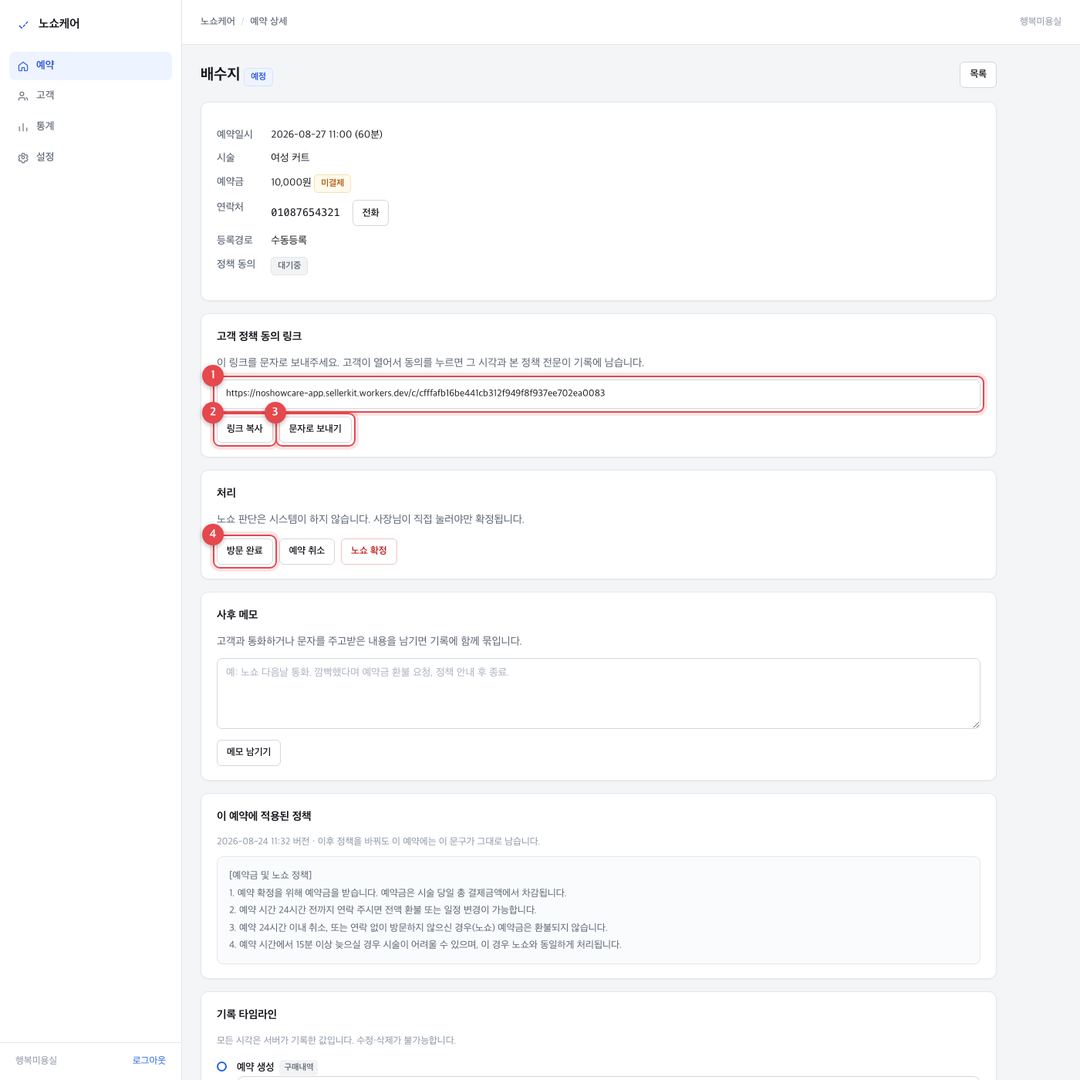Click the 전화 call button
The width and height of the screenshot is (1080, 1080).
point(371,213)
